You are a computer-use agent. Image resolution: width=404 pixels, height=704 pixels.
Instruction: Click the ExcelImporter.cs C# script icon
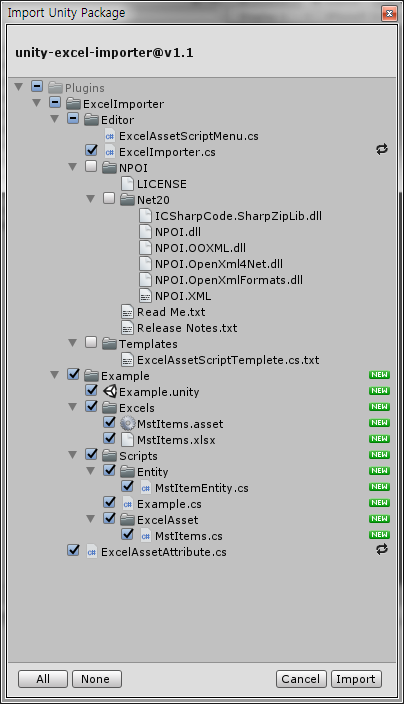(110, 152)
